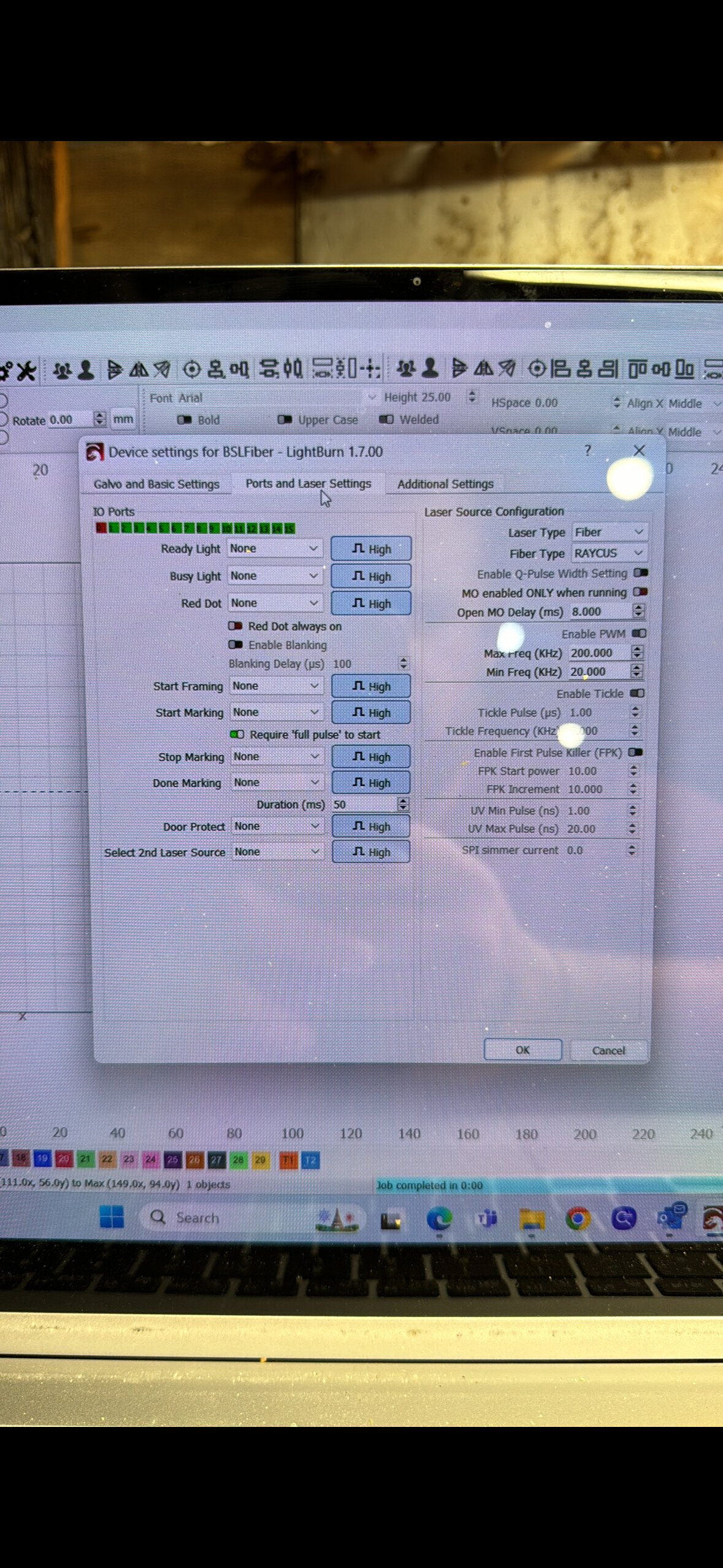The height and width of the screenshot is (1568, 723).
Task: Open the Start Framing port dropdown
Action: [x=277, y=686]
